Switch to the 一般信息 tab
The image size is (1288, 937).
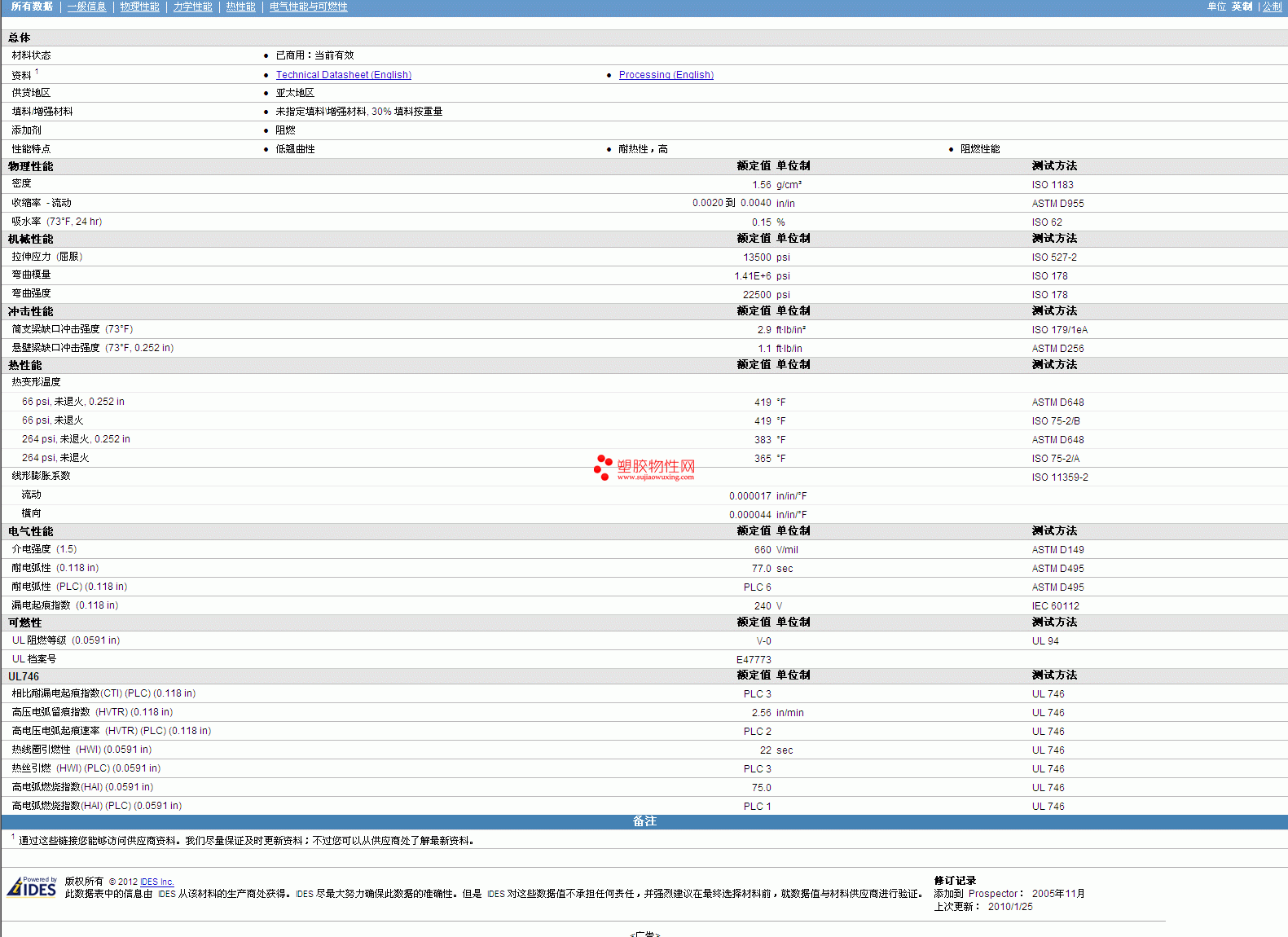86,7
